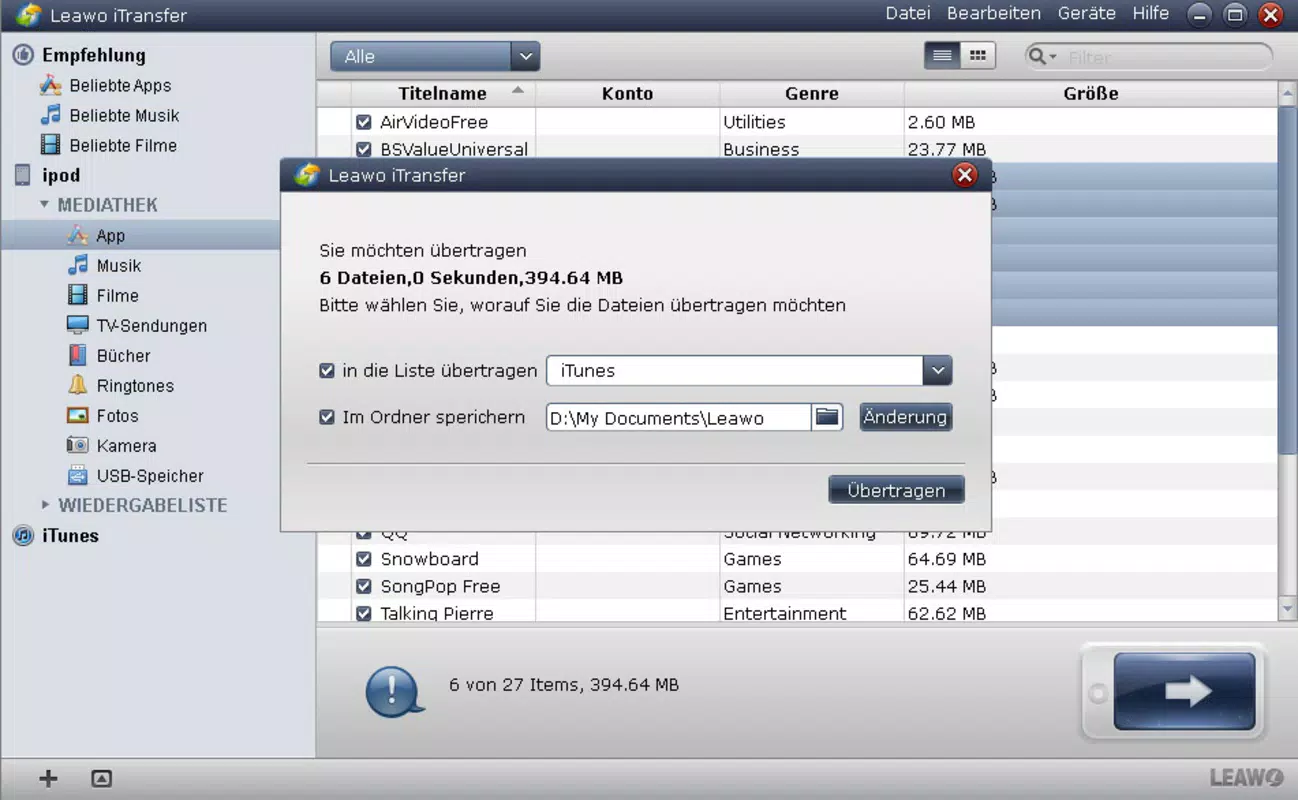Switch to grid view
Image resolution: width=1298 pixels, height=800 pixels.
click(978, 56)
